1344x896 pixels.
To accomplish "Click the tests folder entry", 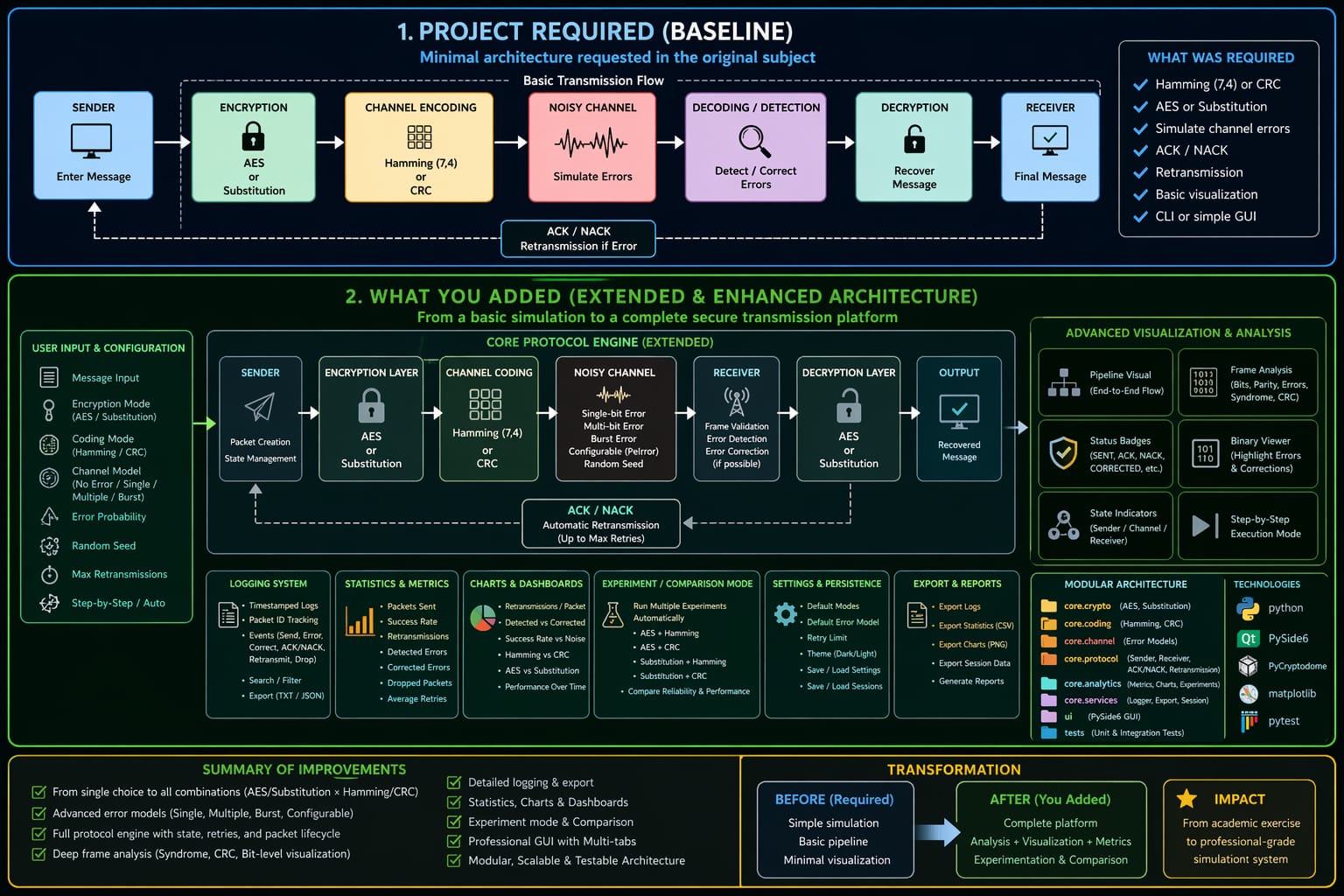I will (x=1113, y=733).
